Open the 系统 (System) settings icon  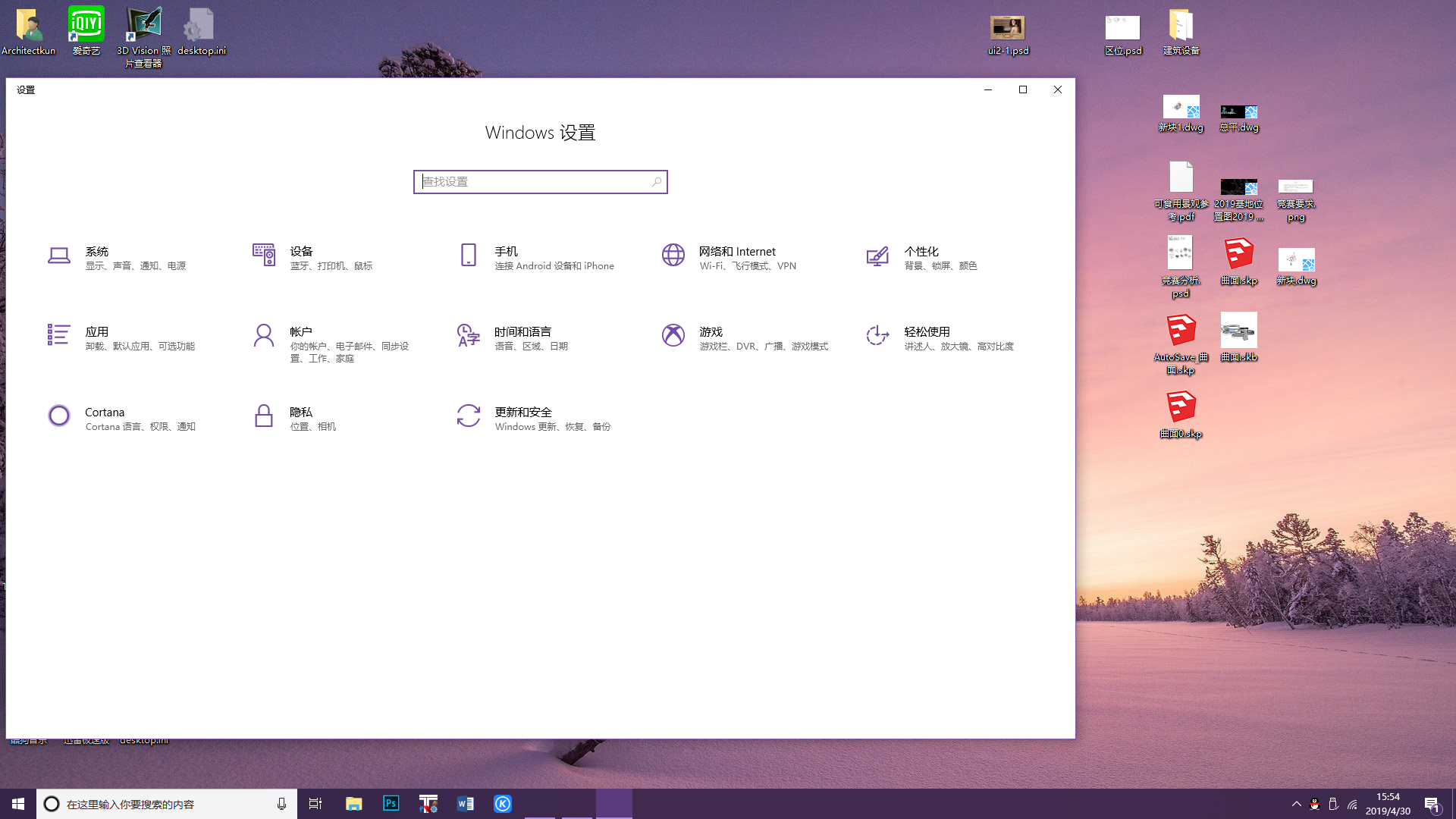point(59,256)
